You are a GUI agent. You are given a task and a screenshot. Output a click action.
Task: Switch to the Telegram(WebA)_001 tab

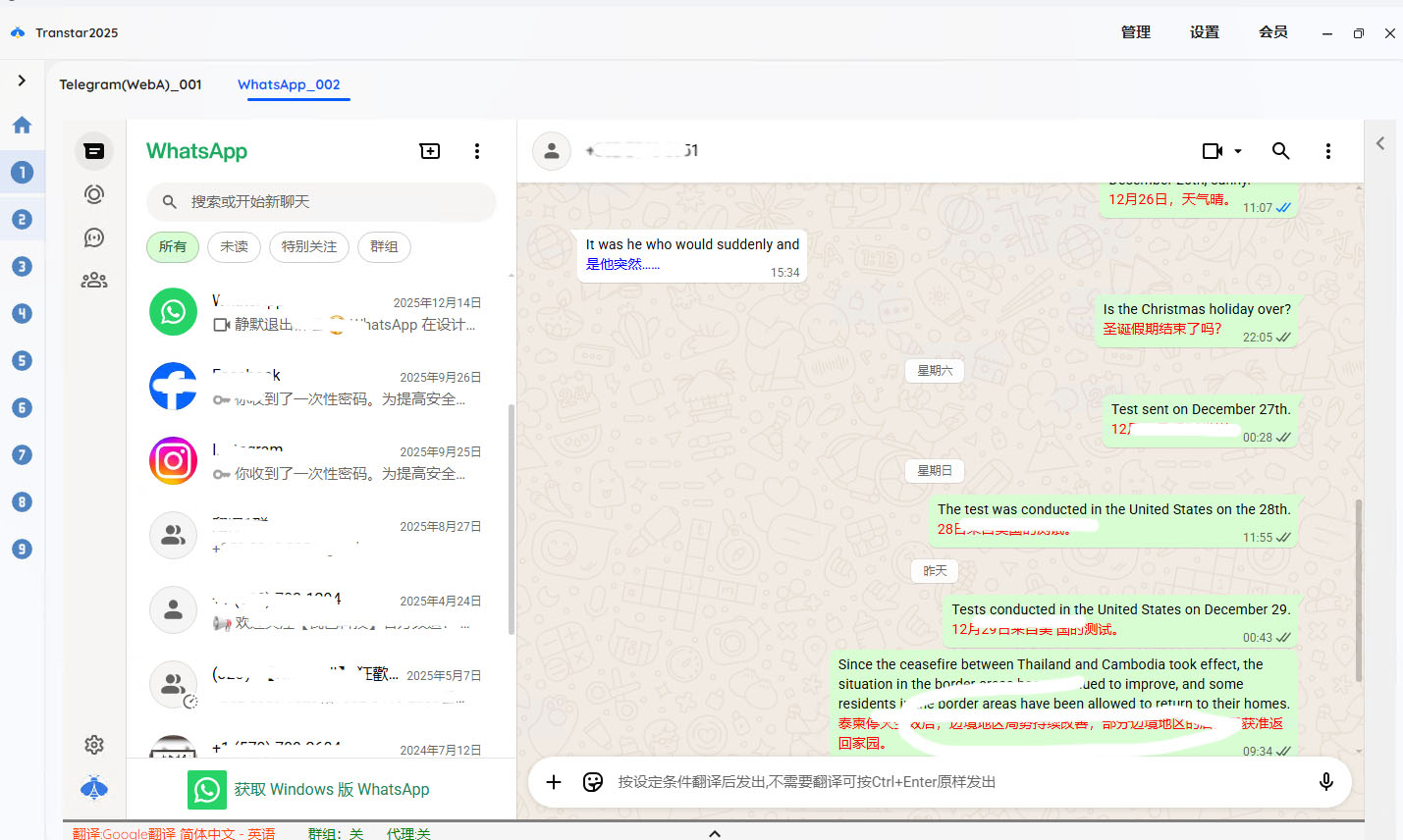(x=131, y=84)
